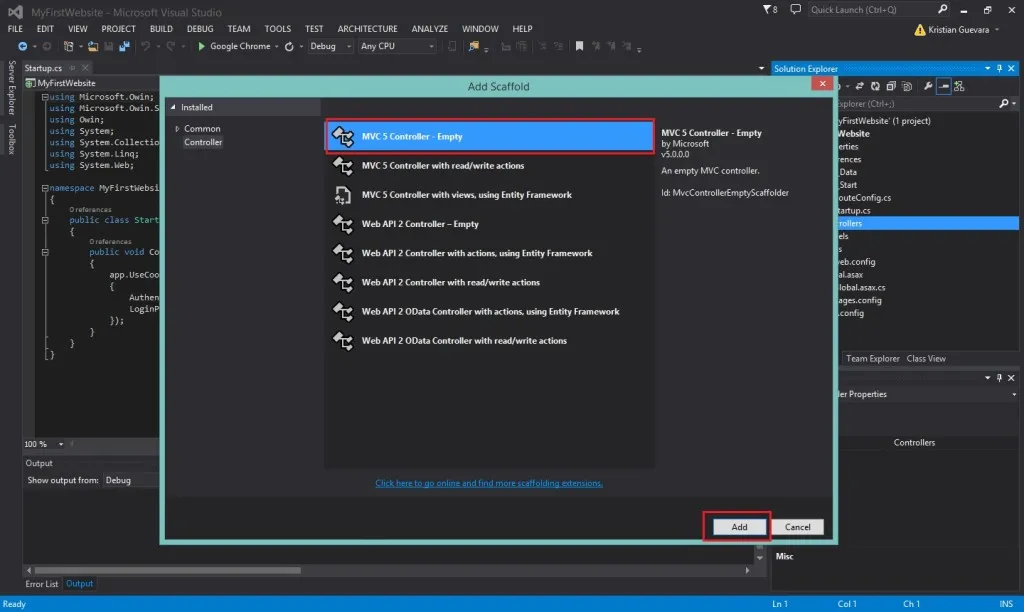Select Web API 2 Controller – Empty

coord(490,224)
